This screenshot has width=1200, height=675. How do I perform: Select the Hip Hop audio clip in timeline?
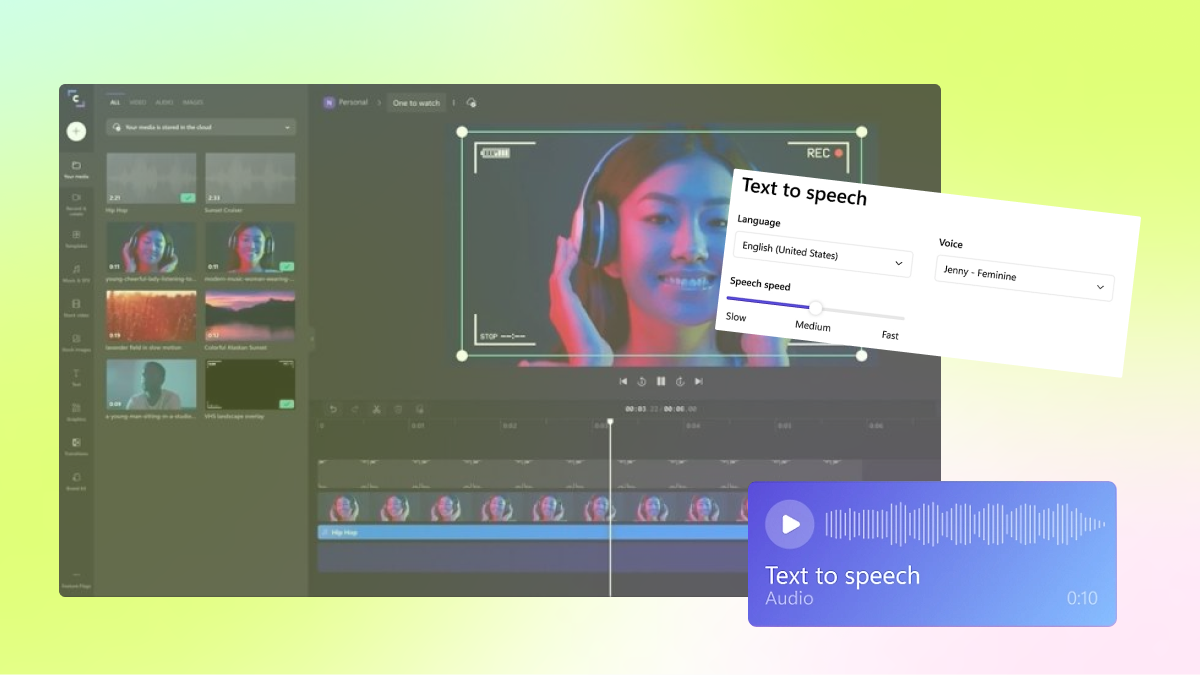[532, 533]
